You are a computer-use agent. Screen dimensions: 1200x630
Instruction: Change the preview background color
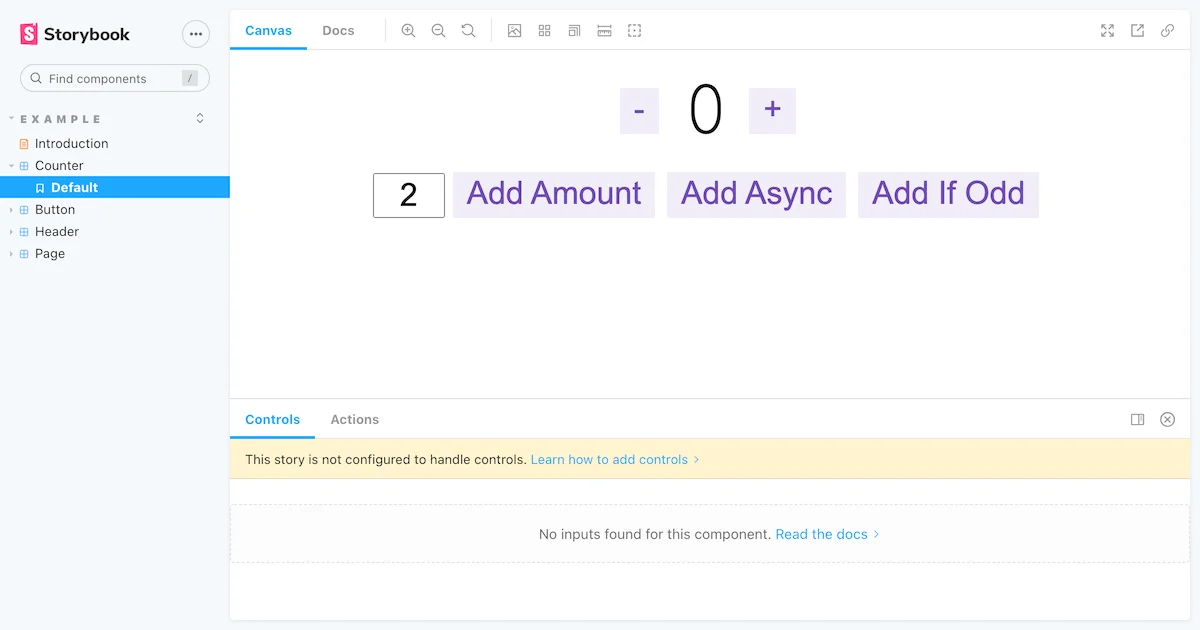(514, 30)
